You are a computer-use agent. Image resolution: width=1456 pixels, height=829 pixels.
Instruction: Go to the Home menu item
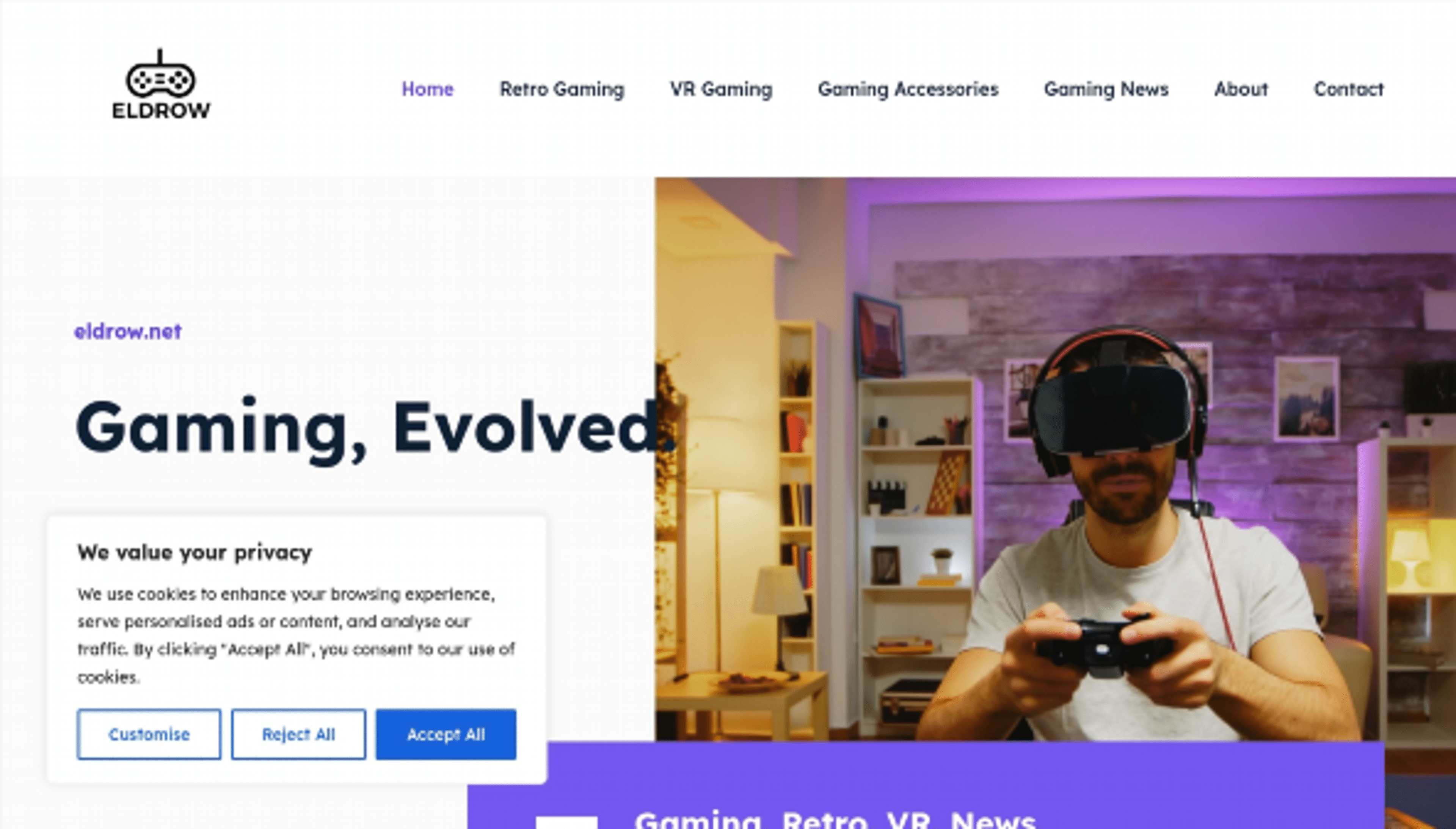427,89
